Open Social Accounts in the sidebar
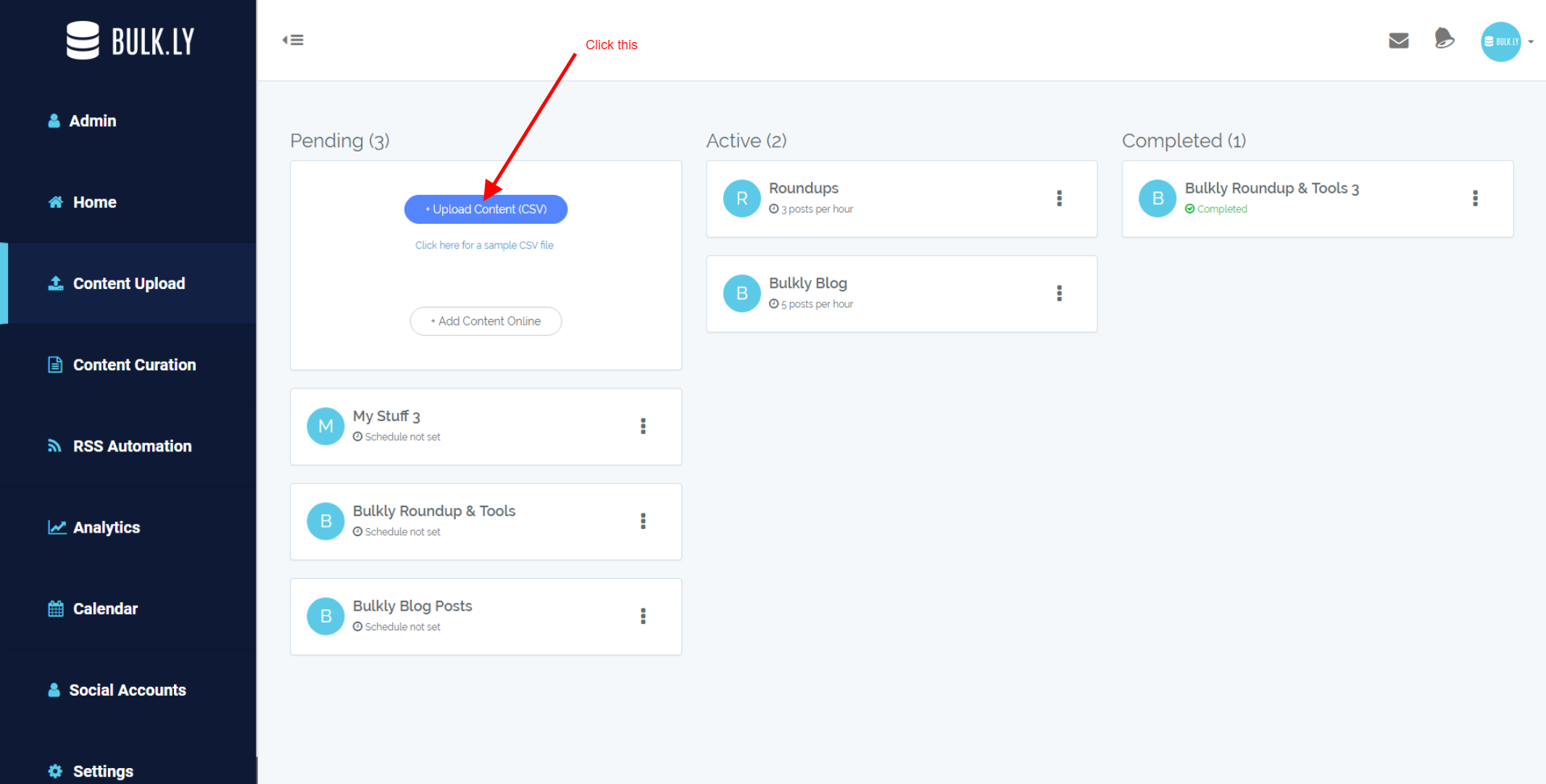 (128, 690)
